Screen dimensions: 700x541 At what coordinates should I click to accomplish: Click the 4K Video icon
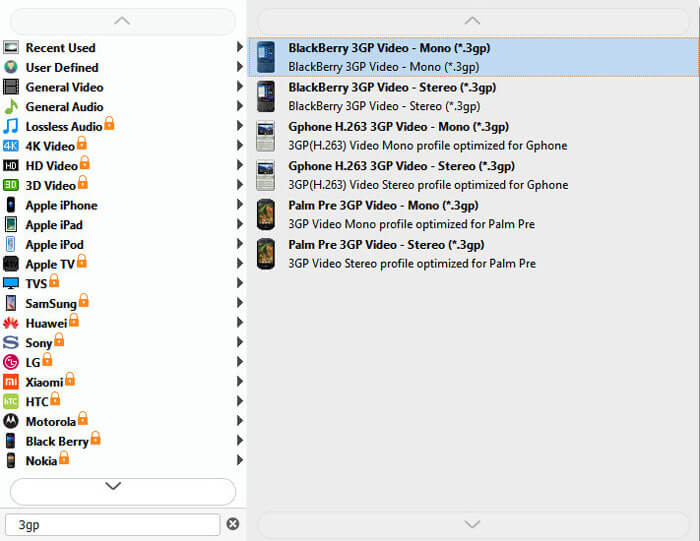[x=11, y=146]
